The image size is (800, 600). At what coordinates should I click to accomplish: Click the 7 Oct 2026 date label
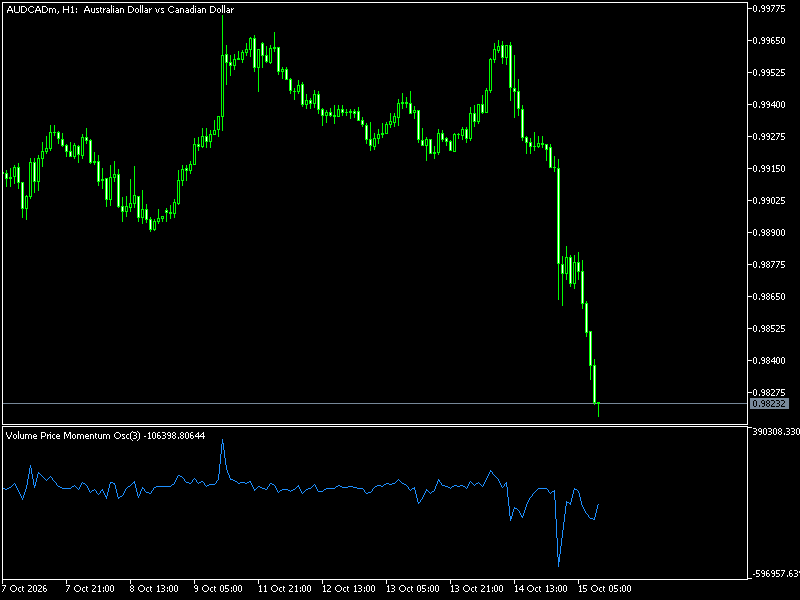pos(24,588)
